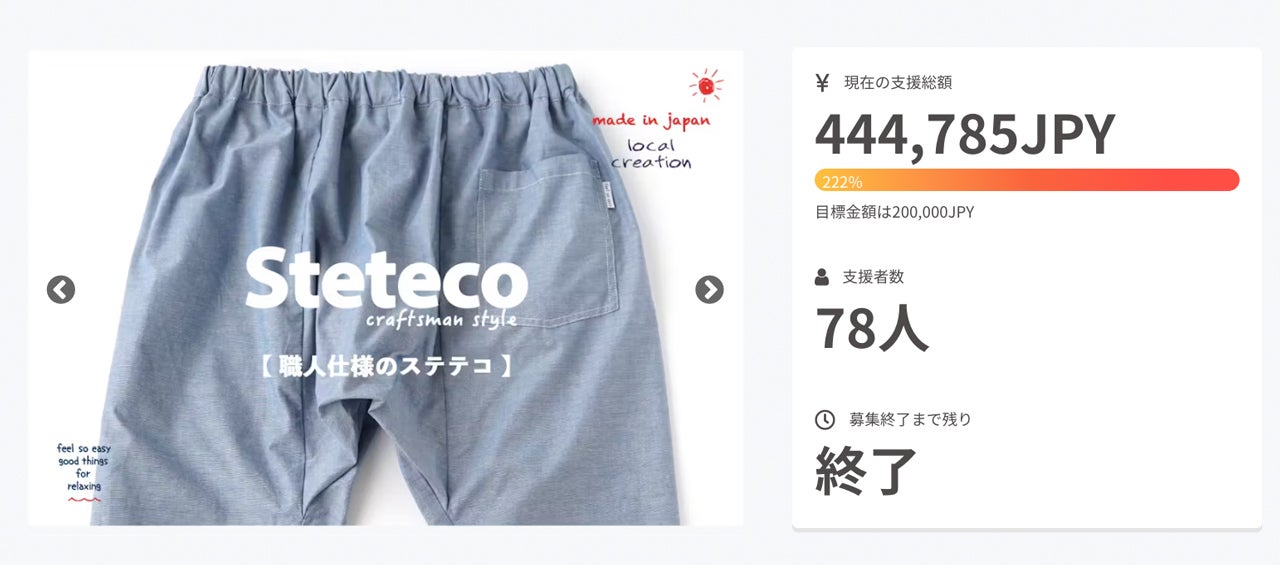
Task: Click the 終了 status text
Action: tap(866, 471)
